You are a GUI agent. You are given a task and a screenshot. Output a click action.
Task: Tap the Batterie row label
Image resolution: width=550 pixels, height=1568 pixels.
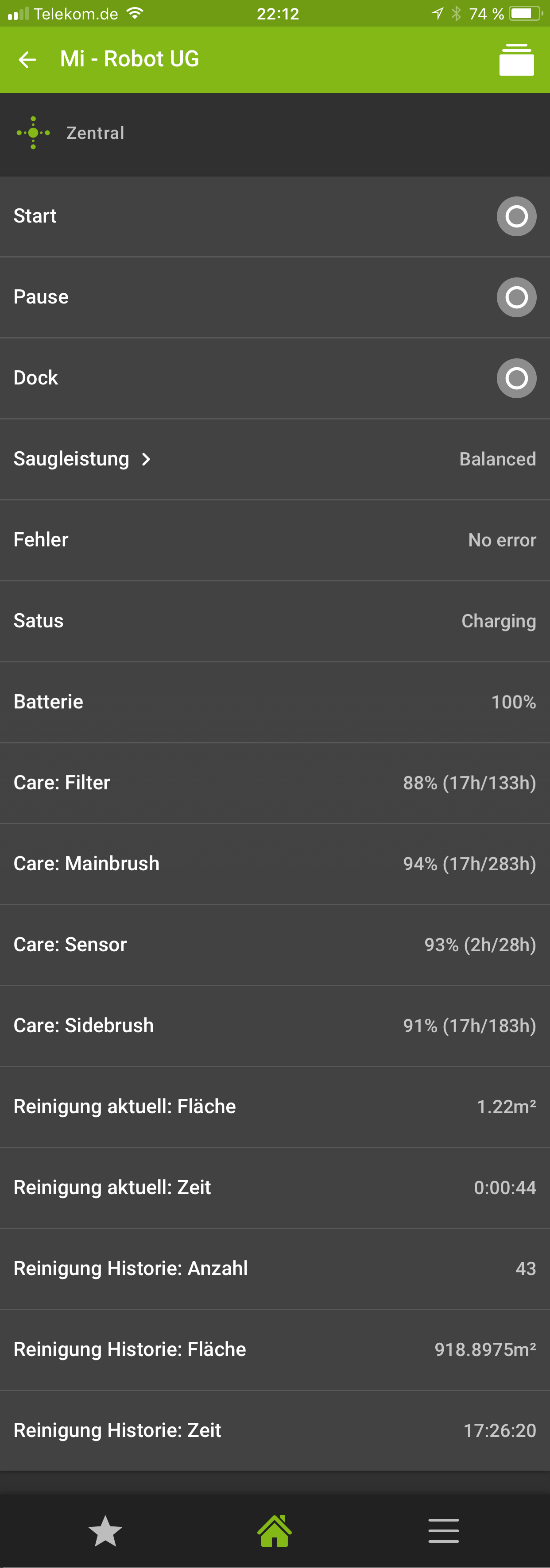point(49,702)
